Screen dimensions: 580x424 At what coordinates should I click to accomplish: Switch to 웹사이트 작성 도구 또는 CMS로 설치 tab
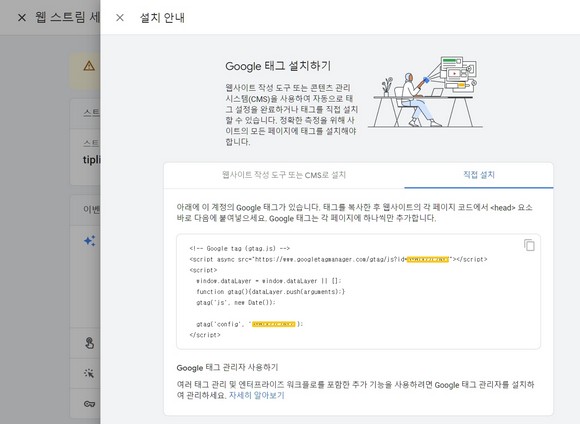[x=284, y=175]
